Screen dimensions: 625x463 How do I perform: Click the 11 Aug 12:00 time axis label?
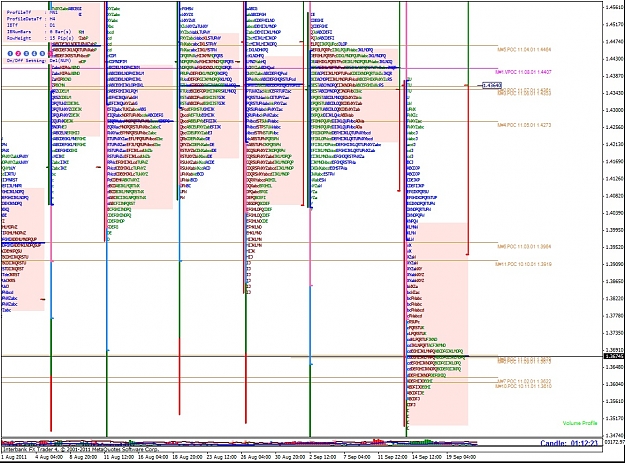(x=118, y=457)
